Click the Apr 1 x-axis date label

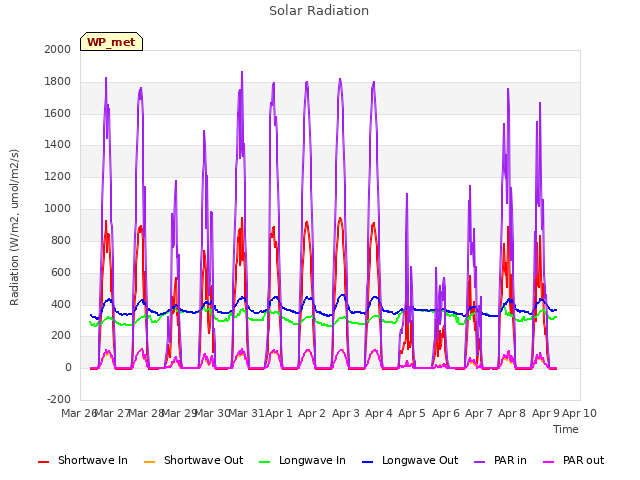click(279, 413)
